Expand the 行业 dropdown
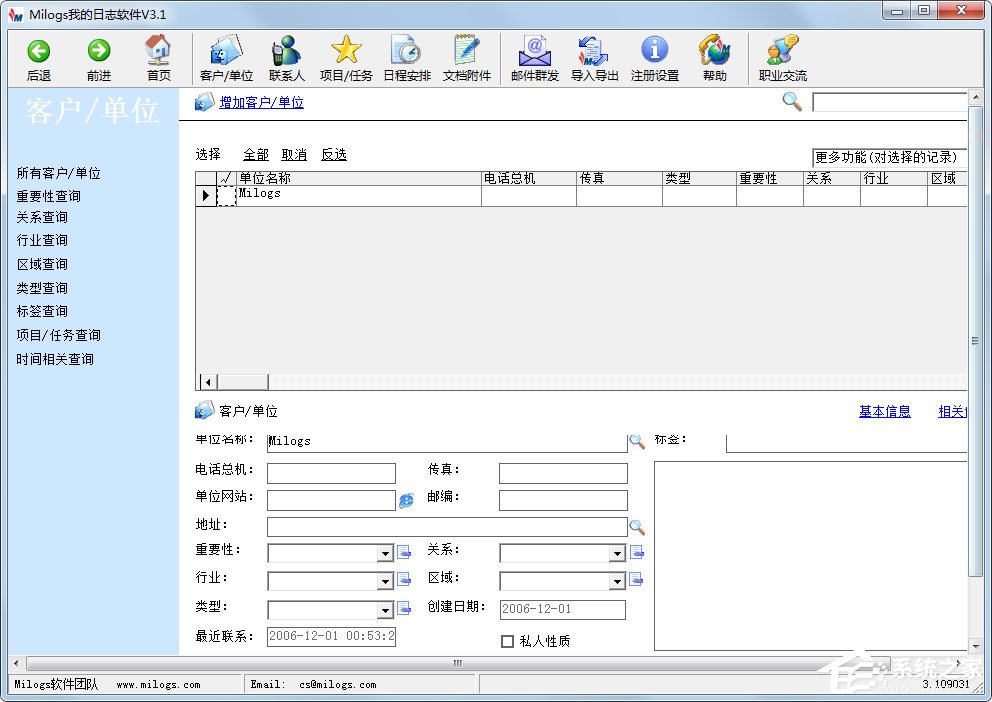 point(385,581)
